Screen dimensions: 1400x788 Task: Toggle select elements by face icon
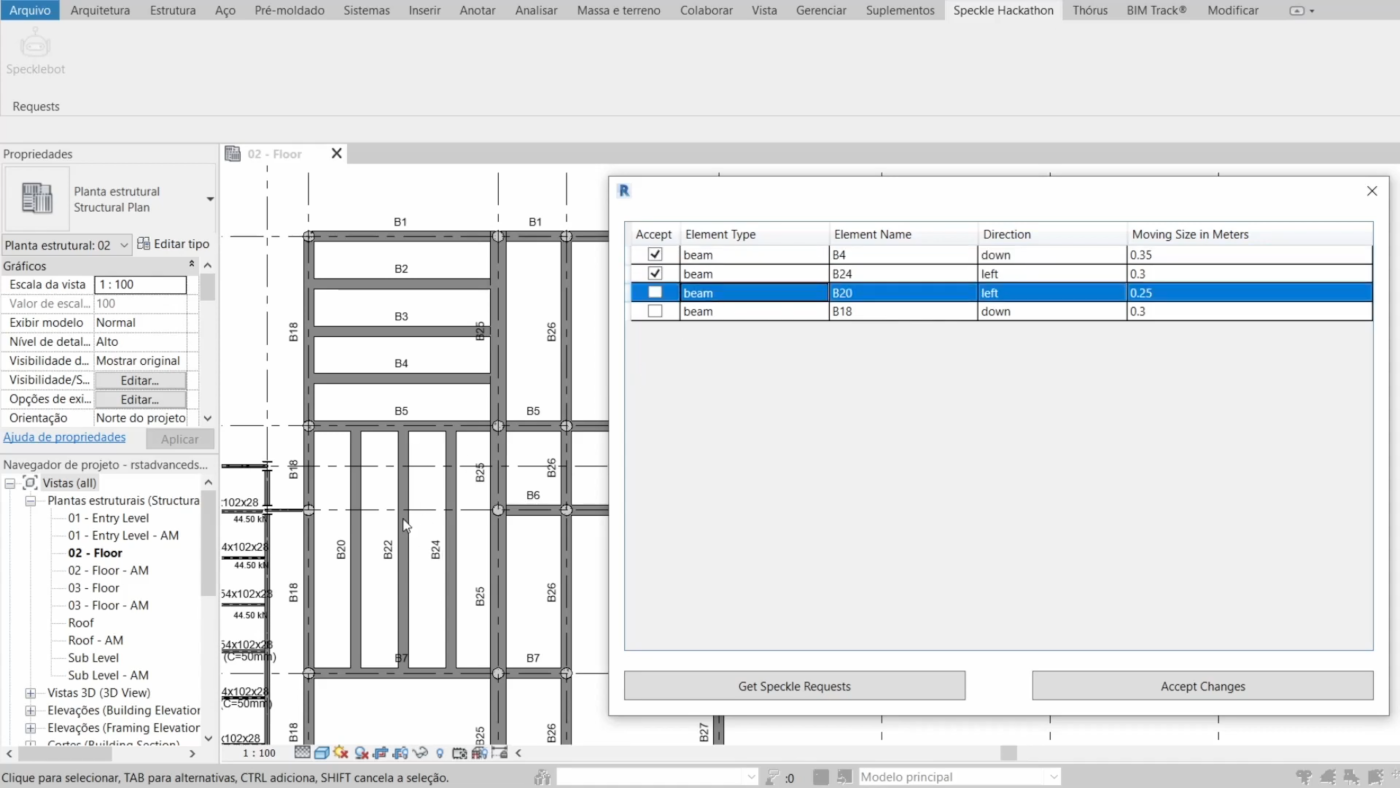tap(1375, 777)
